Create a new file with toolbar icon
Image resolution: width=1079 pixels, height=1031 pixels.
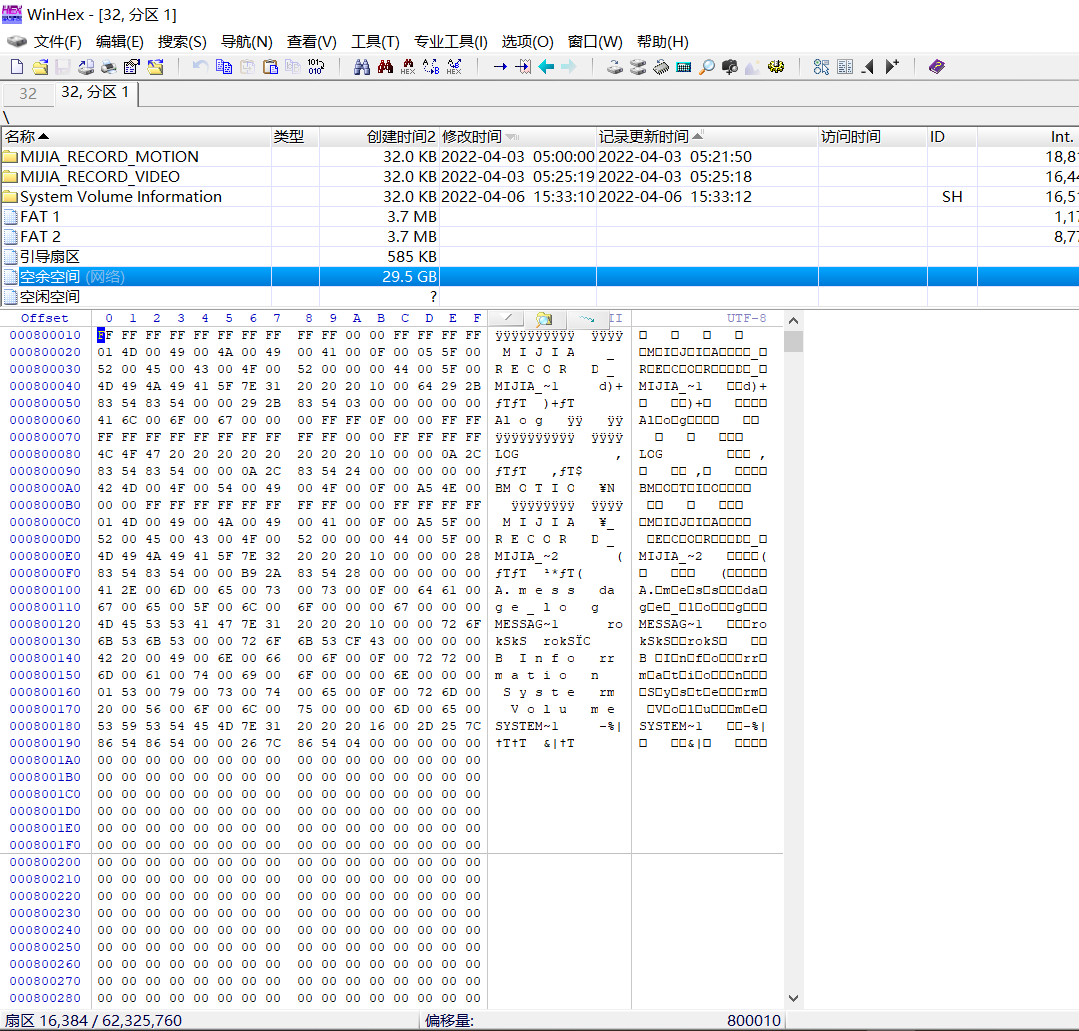17,67
